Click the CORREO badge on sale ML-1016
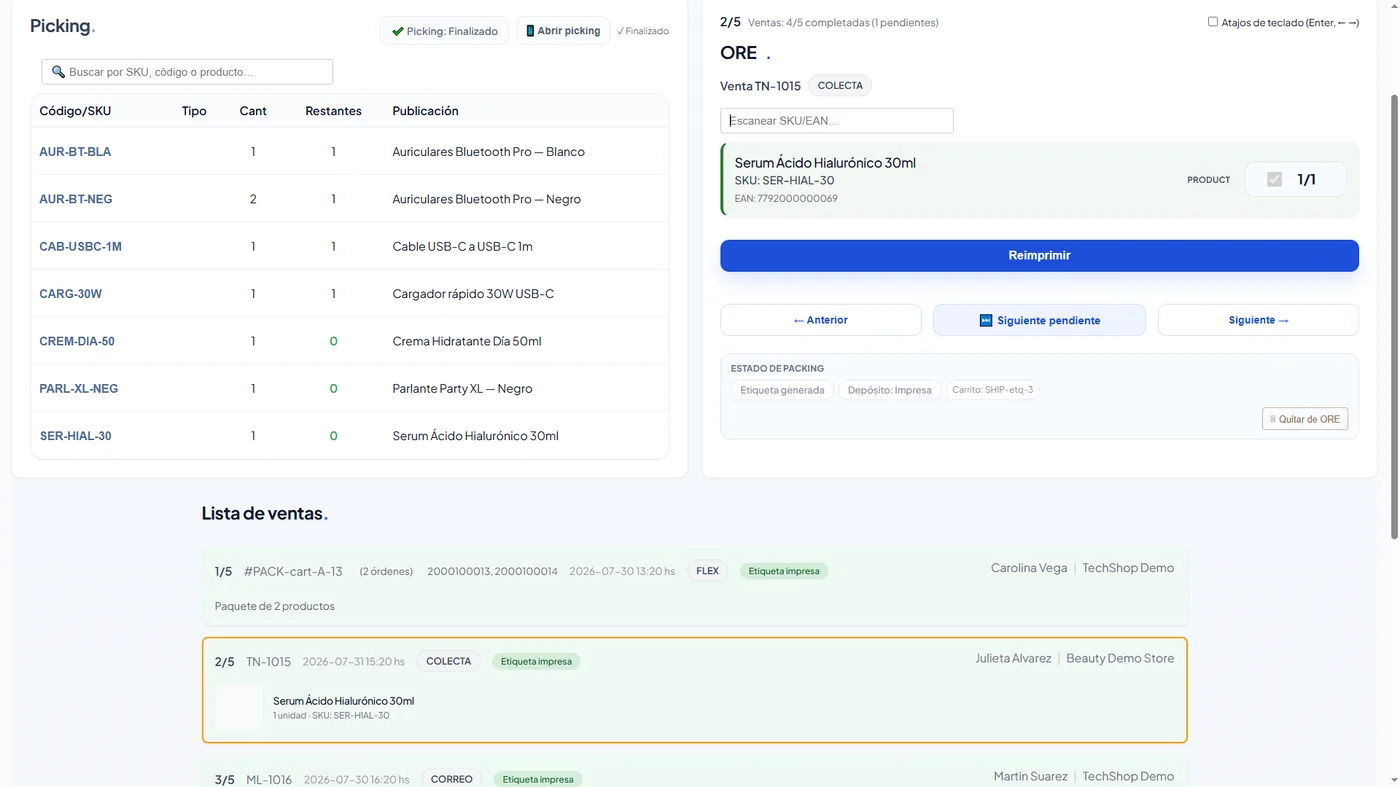This screenshot has height=787, width=1400. point(451,779)
